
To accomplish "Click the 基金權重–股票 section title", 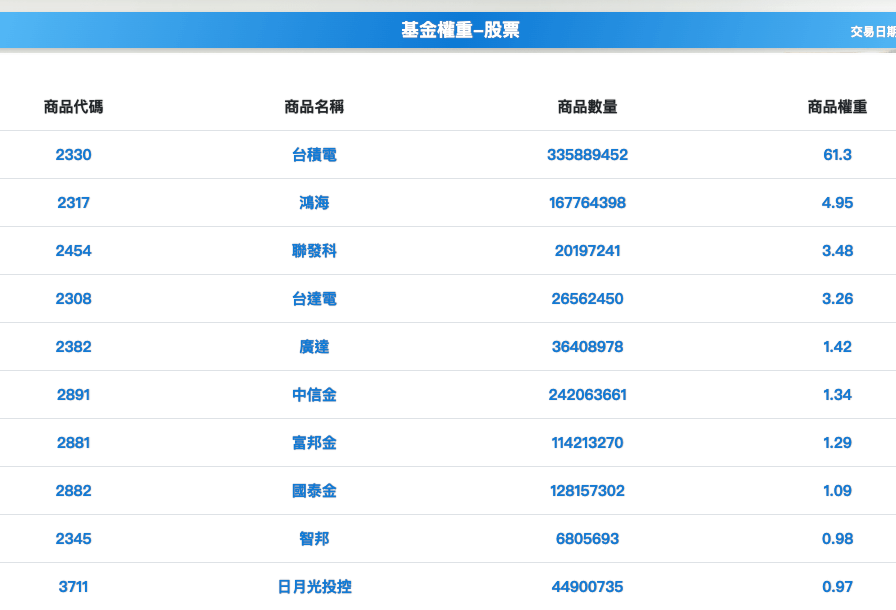I will click(x=460, y=31).
